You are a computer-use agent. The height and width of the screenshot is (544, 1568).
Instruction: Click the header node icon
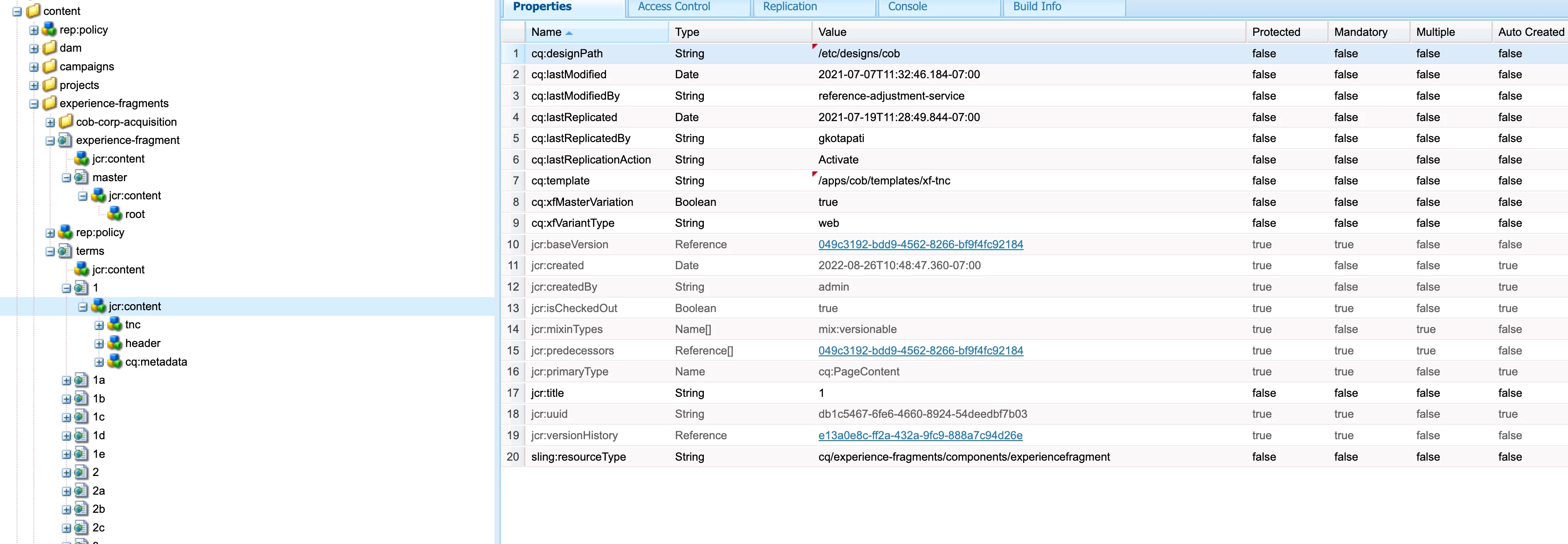pos(115,343)
